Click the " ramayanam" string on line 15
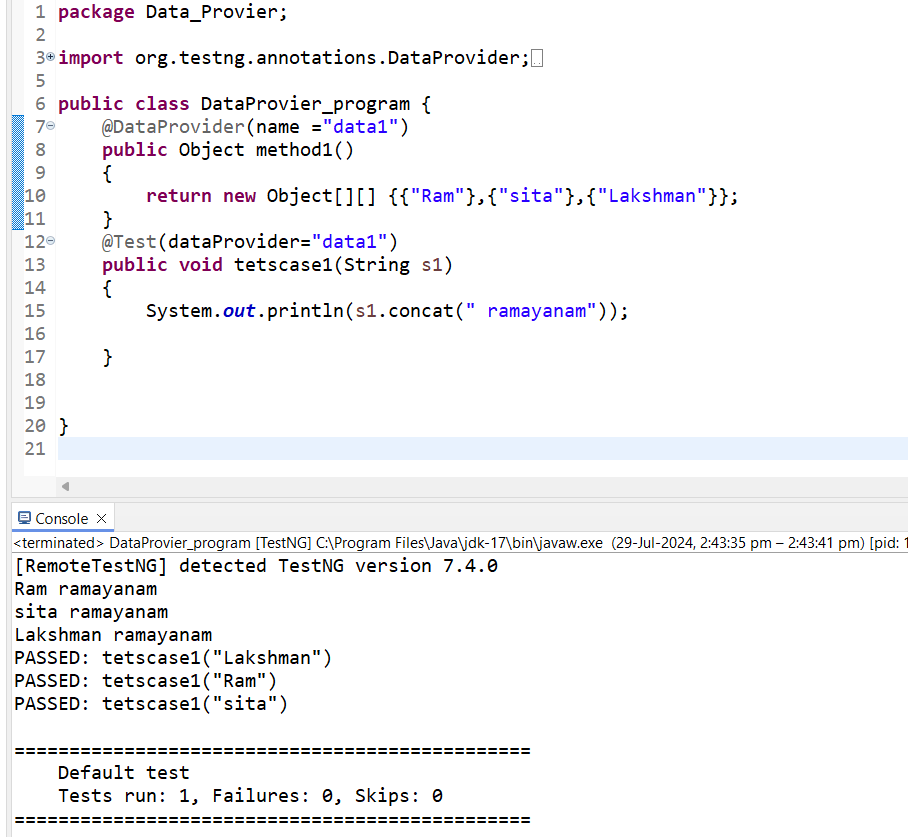Image resolution: width=908 pixels, height=837 pixels. 531,311
